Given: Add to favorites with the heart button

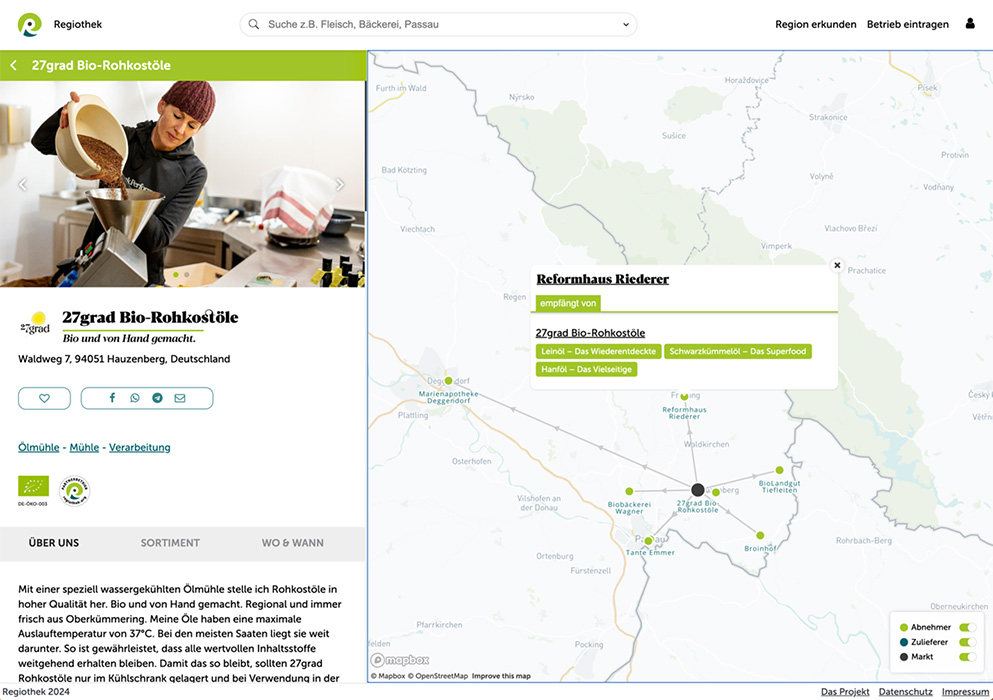Looking at the screenshot, I should point(44,398).
